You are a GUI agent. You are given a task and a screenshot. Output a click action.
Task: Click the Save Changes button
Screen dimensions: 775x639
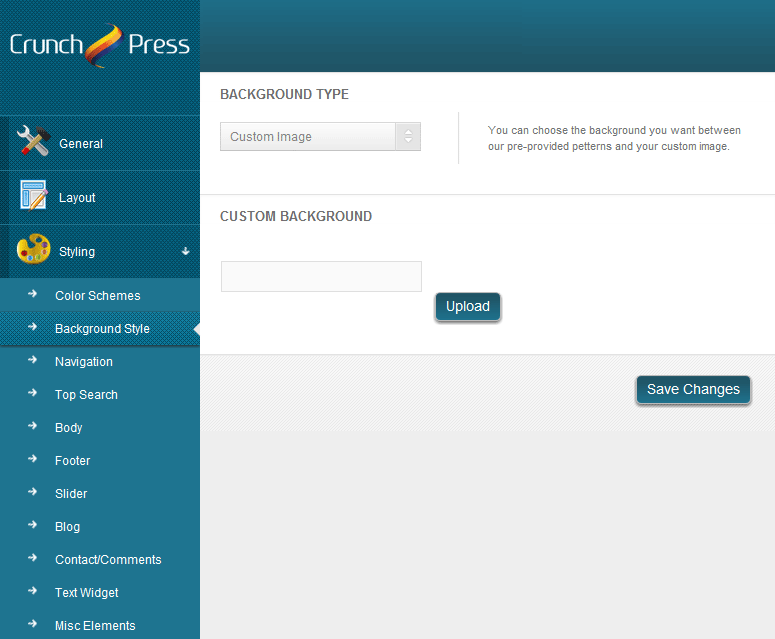click(693, 389)
